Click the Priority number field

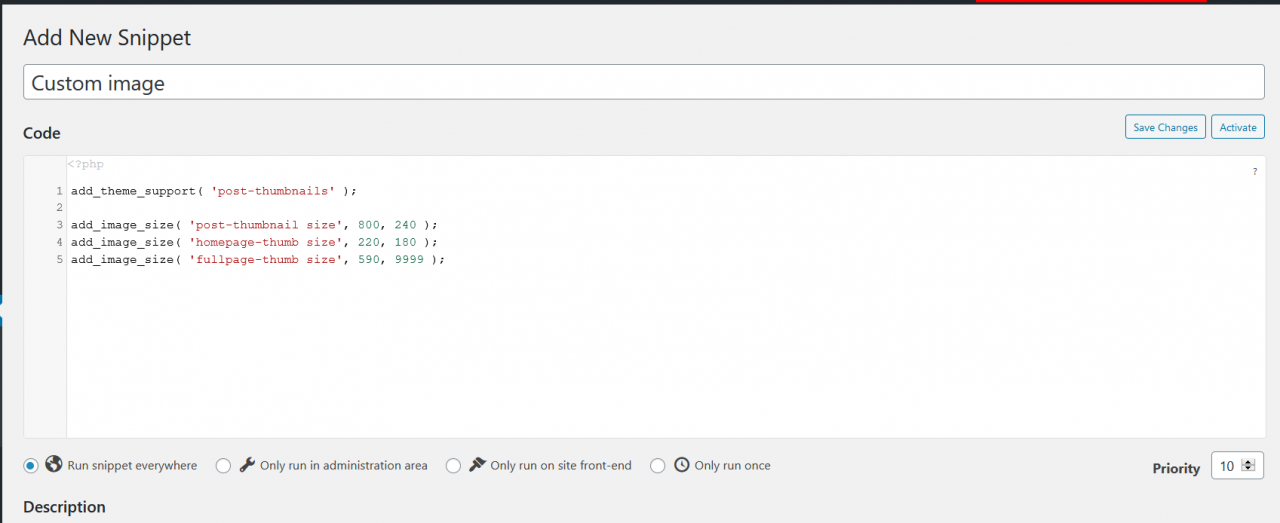(1238, 465)
